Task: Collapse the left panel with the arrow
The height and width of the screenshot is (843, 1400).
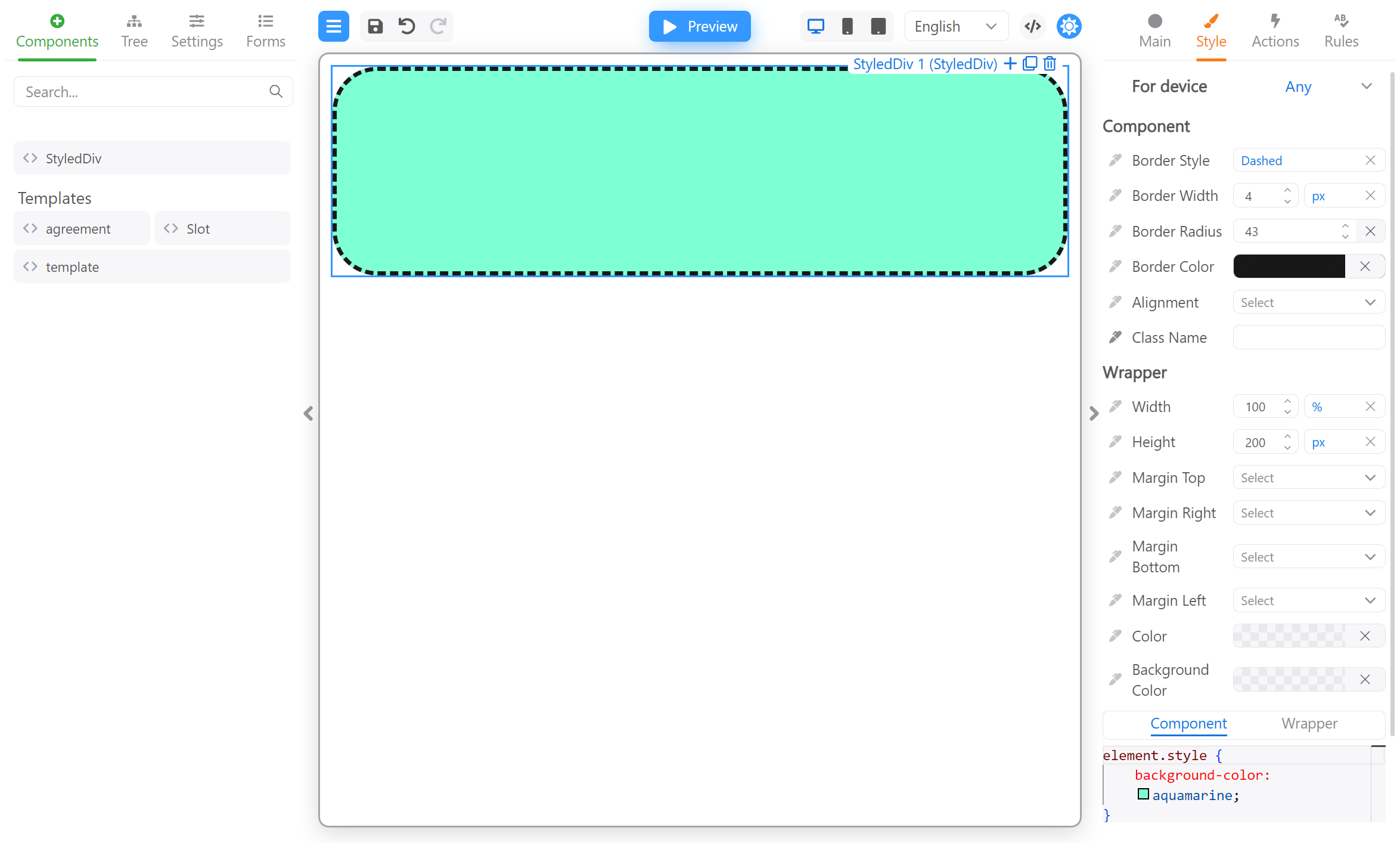Action: (x=308, y=413)
